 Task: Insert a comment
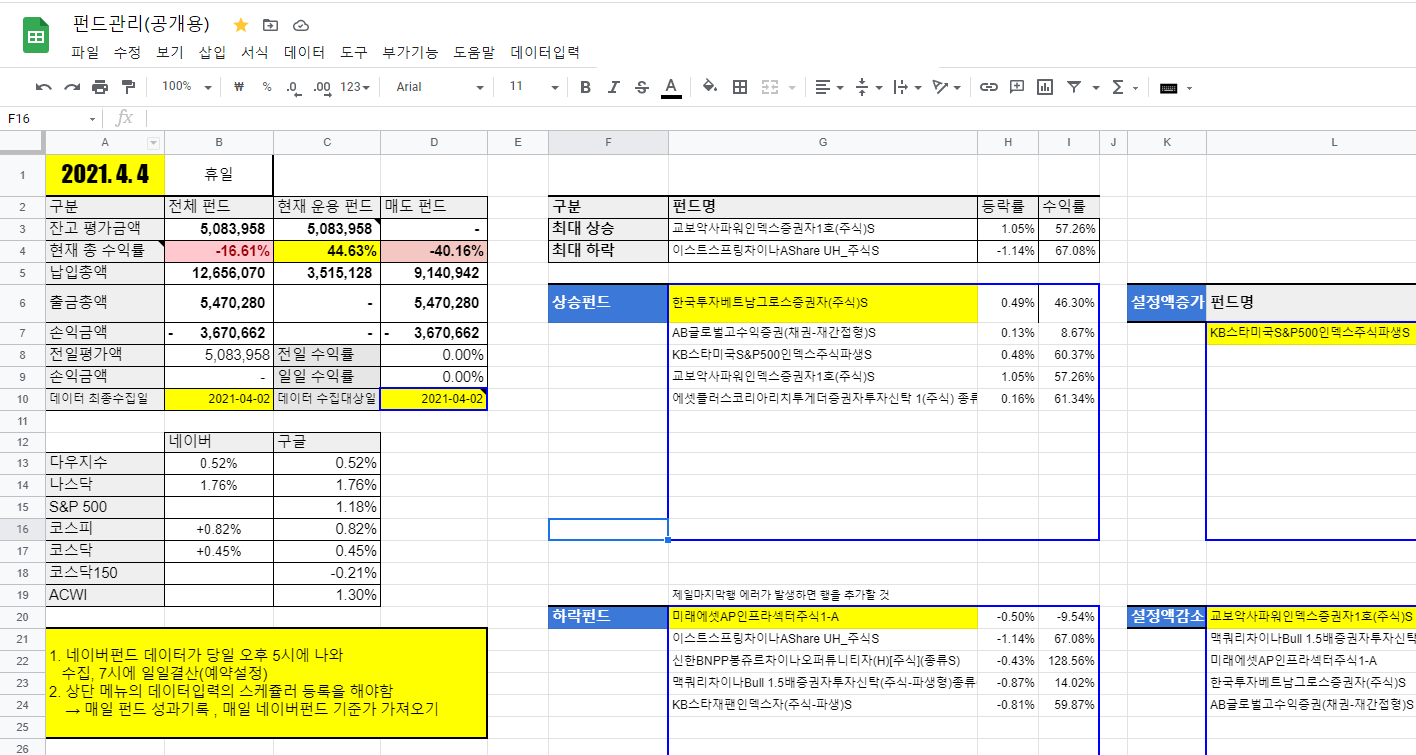[x=1017, y=87]
